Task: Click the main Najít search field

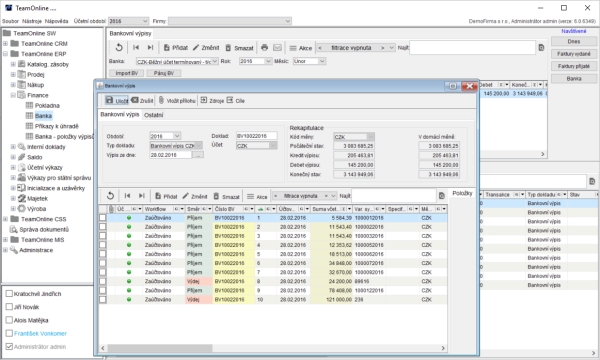Action: coord(472,48)
